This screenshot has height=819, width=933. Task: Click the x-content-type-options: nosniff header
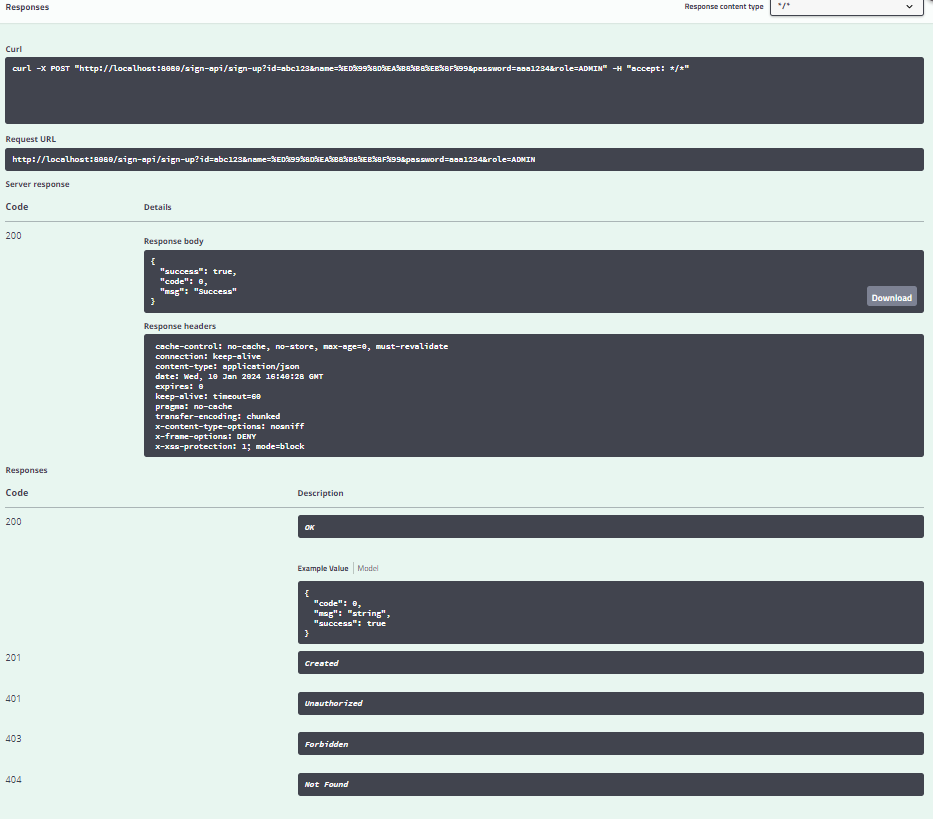coord(230,427)
